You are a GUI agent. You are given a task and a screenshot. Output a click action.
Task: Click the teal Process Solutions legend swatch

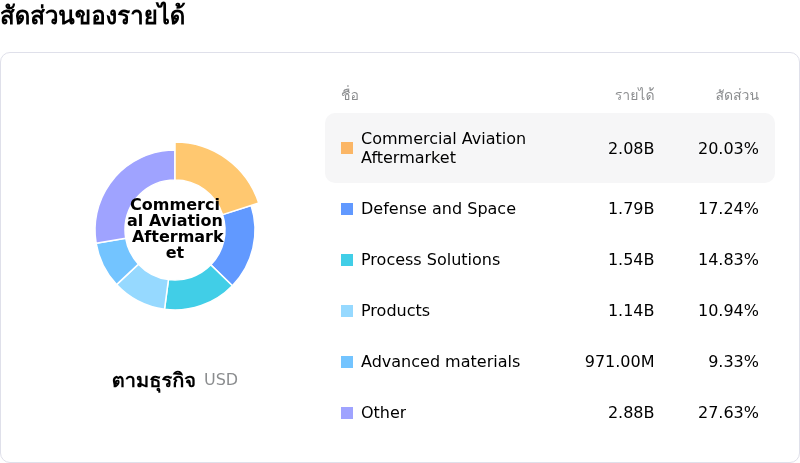[x=347, y=260]
